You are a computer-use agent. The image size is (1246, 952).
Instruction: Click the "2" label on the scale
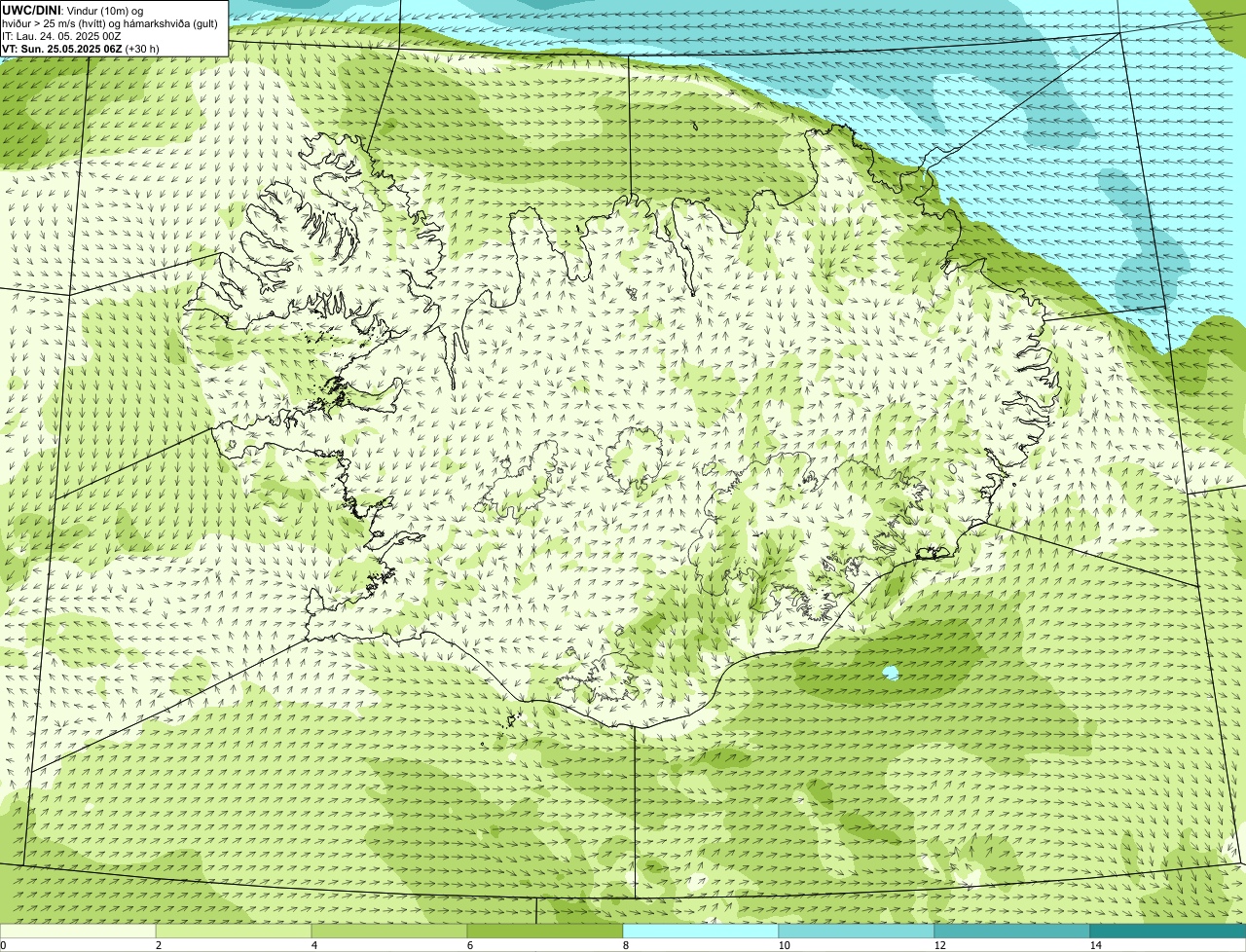point(158,945)
